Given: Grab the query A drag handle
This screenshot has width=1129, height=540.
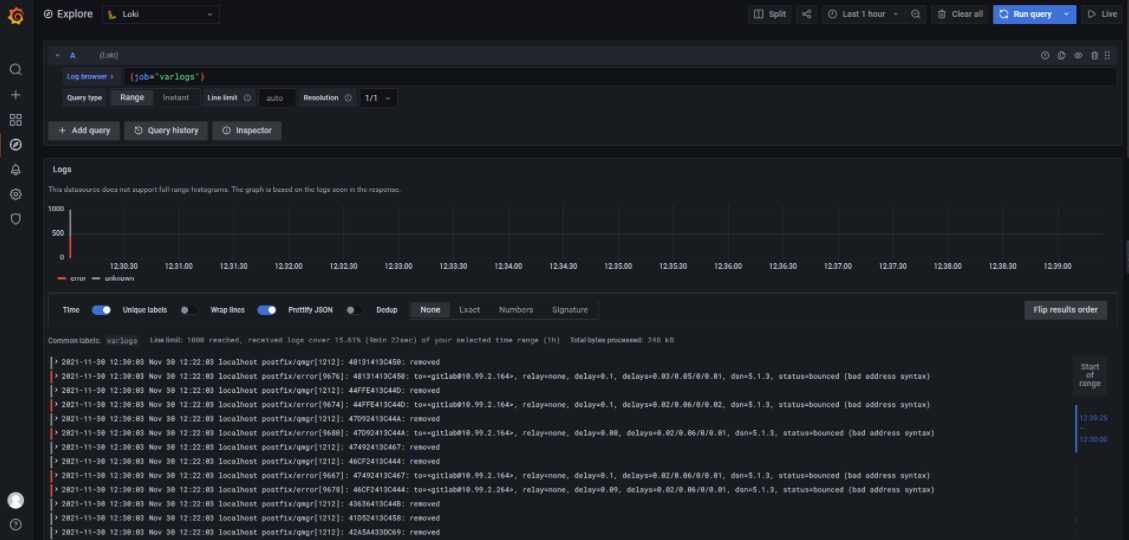Looking at the screenshot, I should (x=1107, y=55).
